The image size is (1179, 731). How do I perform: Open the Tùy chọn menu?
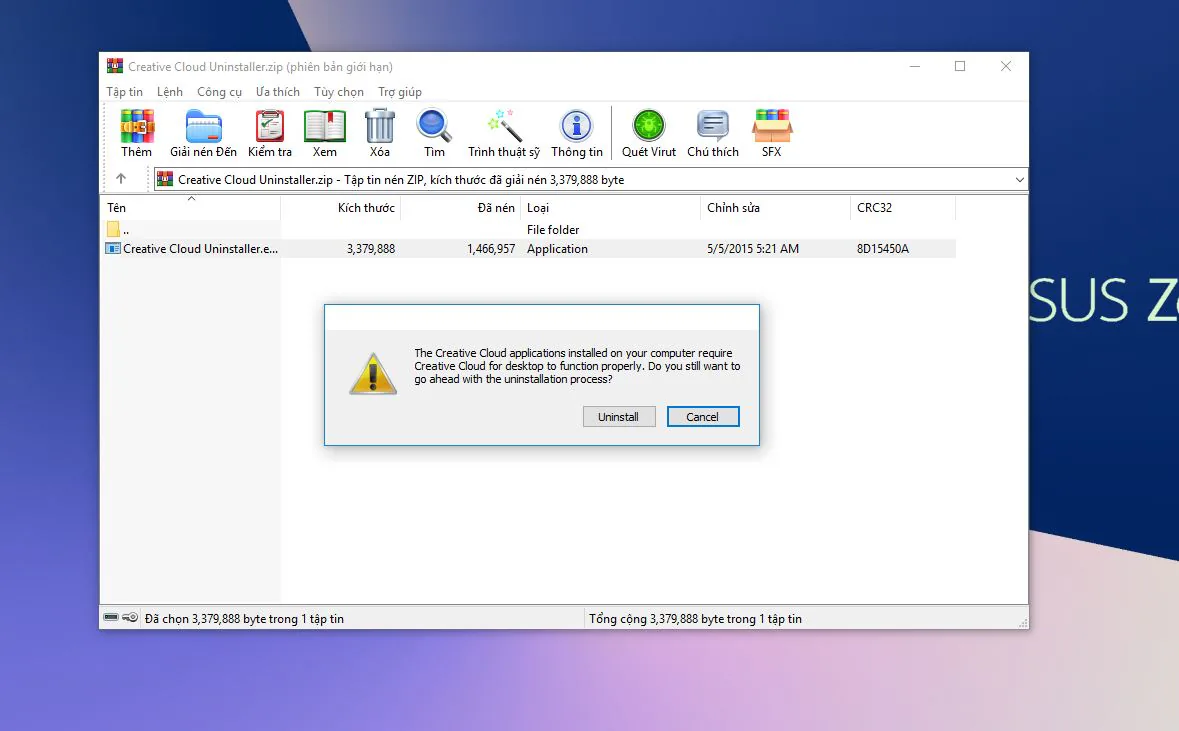pyautogui.click(x=339, y=92)
